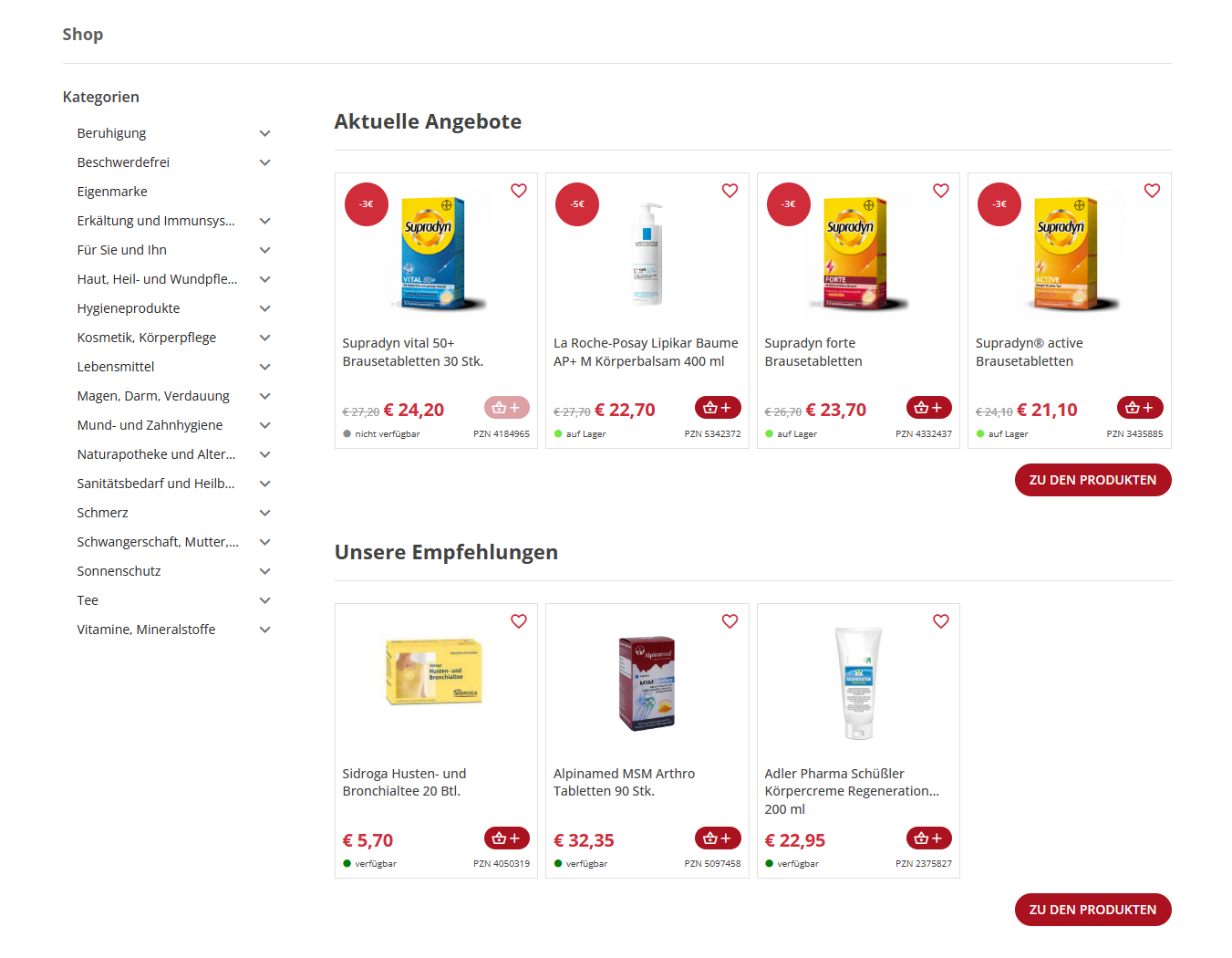Image resolution: width=1232 pixels, height=958 pixels.
Task: Expand the Tee category arrow
Action: point(265,600)
